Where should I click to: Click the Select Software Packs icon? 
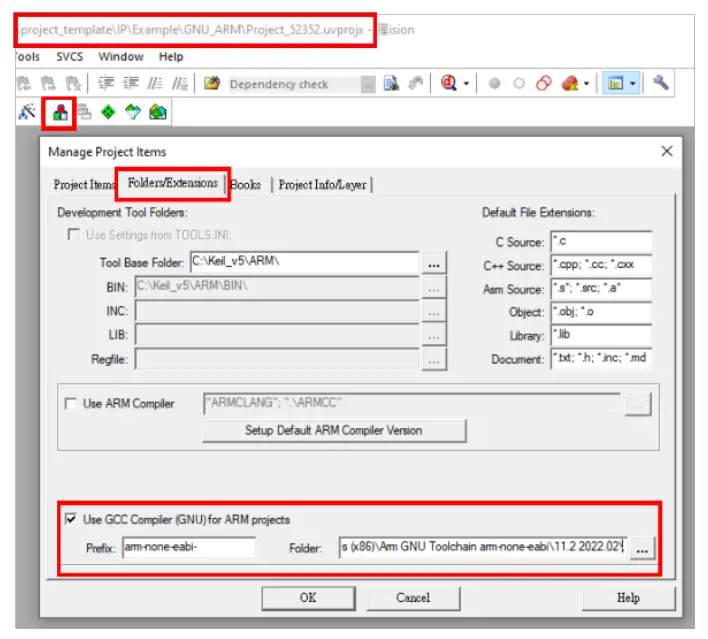pyautogui.click(x=133, y=112)
